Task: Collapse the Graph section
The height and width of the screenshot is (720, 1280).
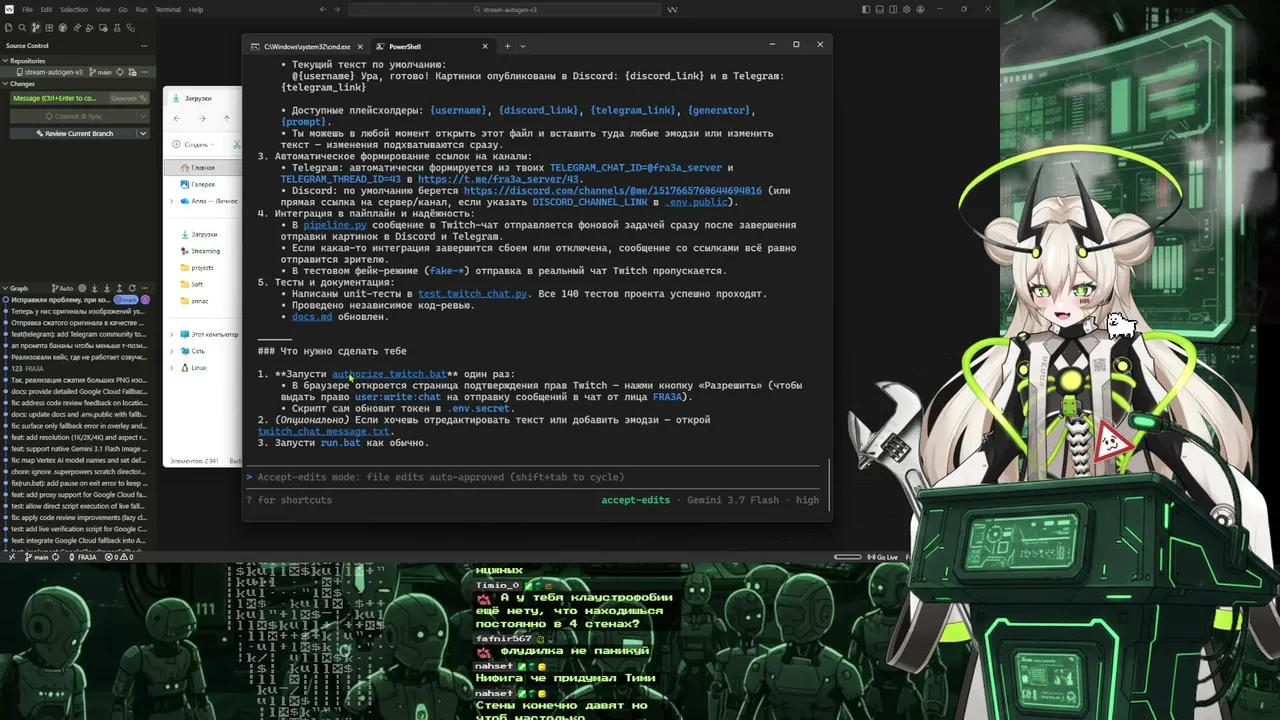Action: pyautogui.click(x=5, y=288)
